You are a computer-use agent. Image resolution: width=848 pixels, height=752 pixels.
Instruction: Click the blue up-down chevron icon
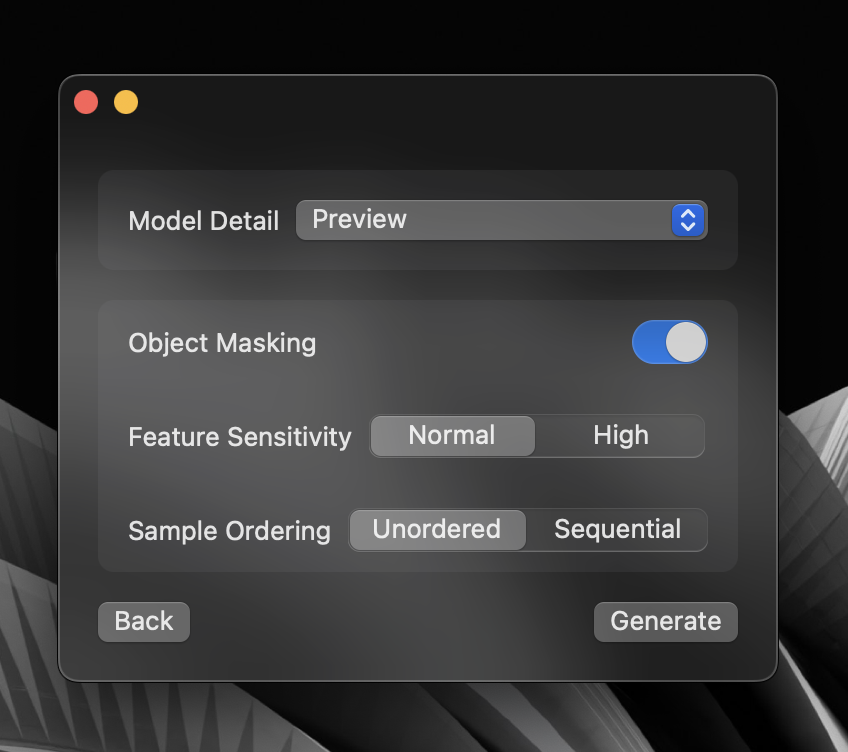tap(687, 220)
